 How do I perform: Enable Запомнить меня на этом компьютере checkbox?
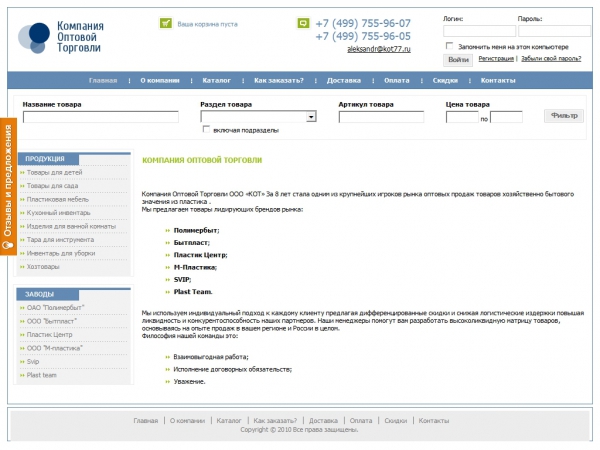(x=448, y=46)
